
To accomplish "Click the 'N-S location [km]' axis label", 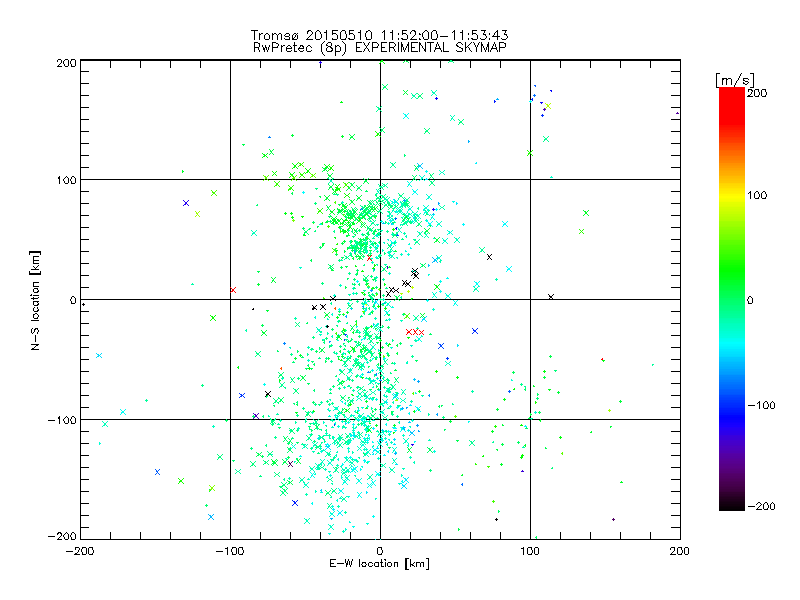I will click(x=35, y=300).
